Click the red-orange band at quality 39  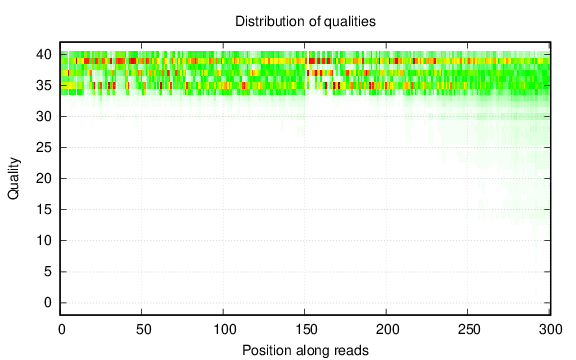point(305,61)
